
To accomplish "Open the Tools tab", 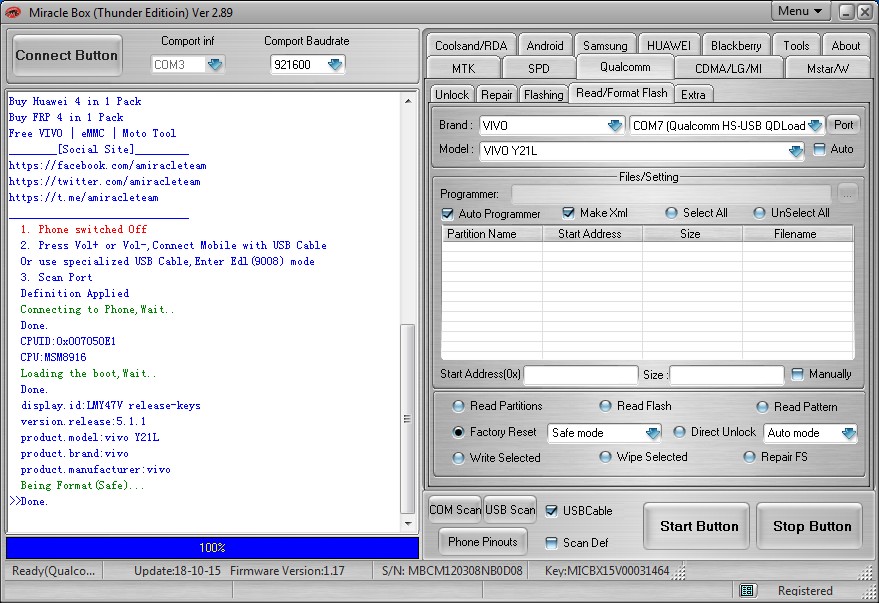I will click(796, 45).
